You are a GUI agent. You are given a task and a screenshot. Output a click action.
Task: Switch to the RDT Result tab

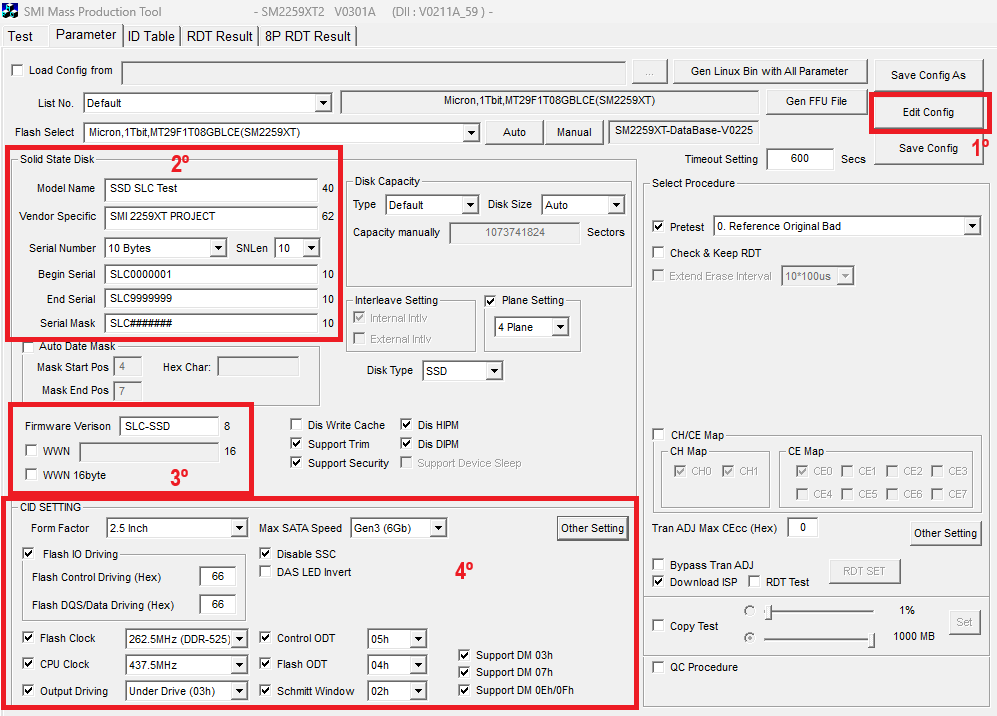click(x=219, y=36)
